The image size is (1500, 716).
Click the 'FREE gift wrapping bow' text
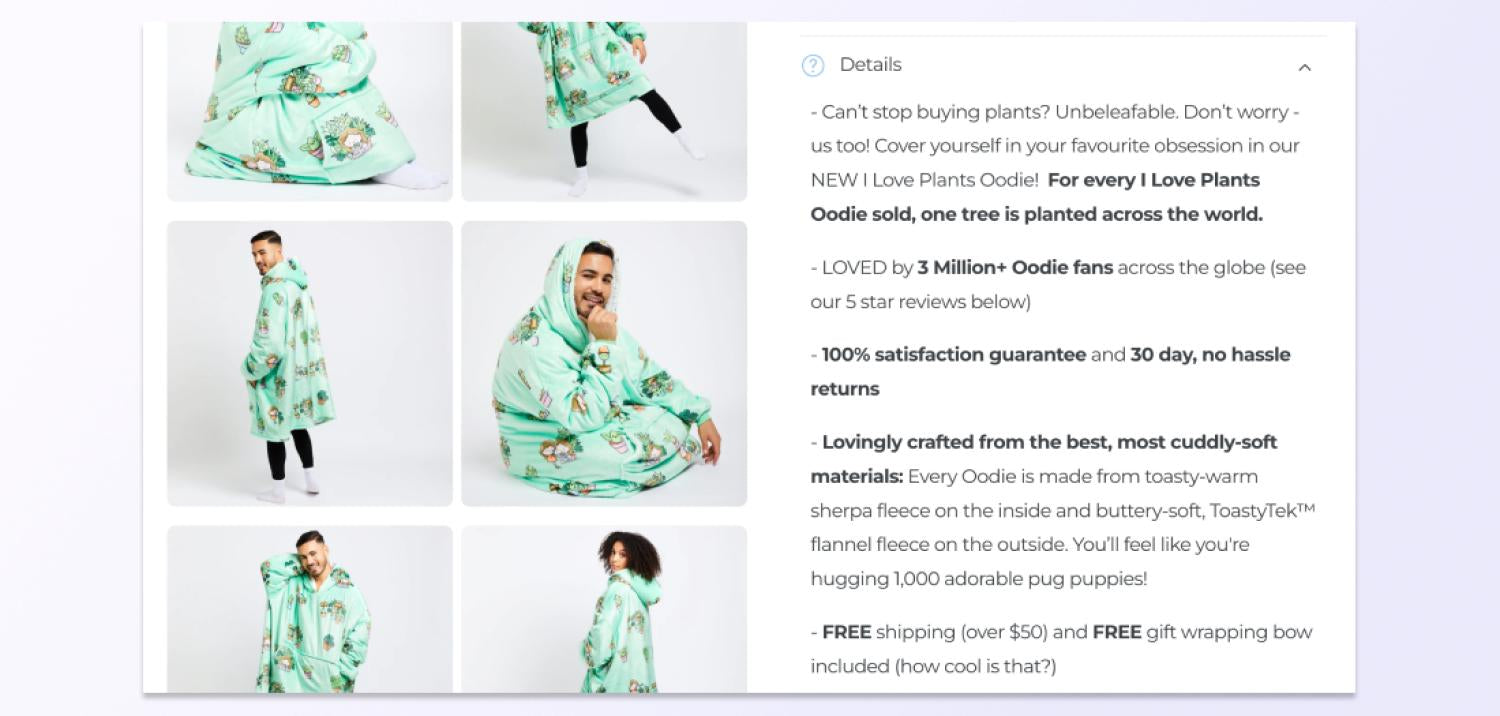[x=1202, y=632]
